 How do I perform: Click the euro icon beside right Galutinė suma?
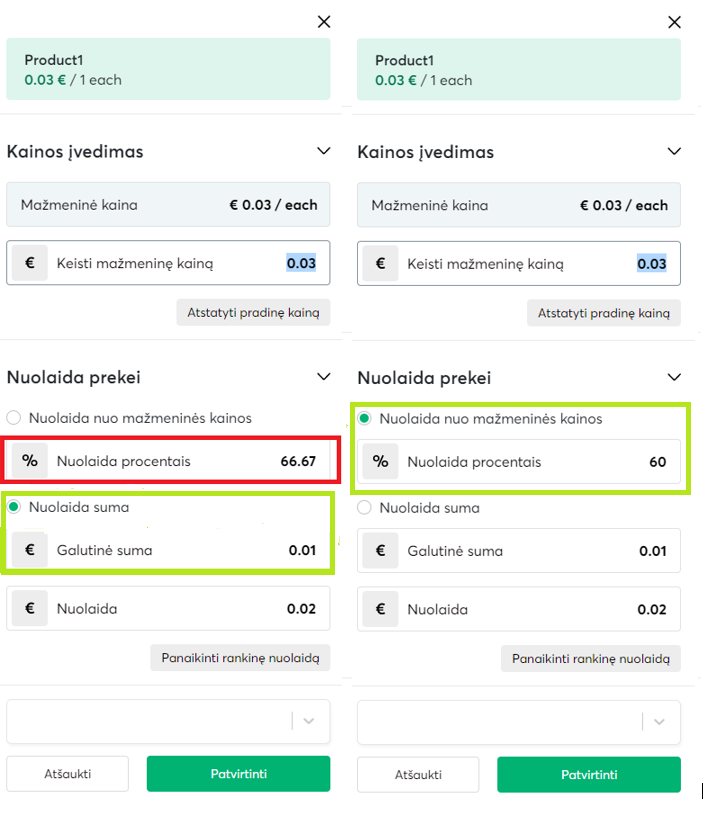point(380,551)
